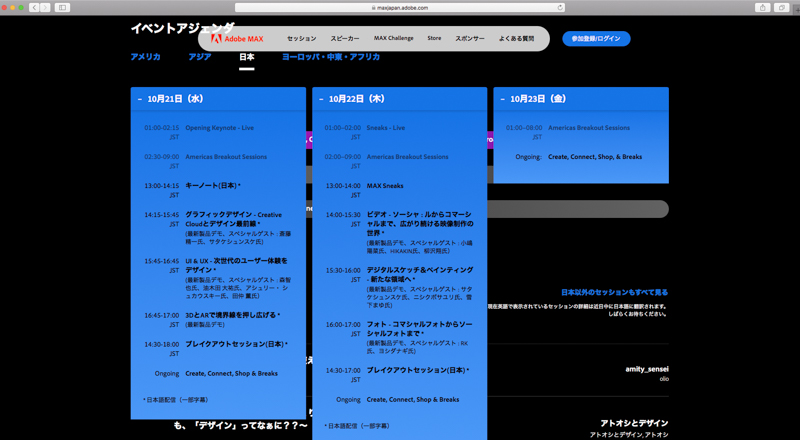
Task: Open the MAX Challenge menu item
Action: (393, 38)
